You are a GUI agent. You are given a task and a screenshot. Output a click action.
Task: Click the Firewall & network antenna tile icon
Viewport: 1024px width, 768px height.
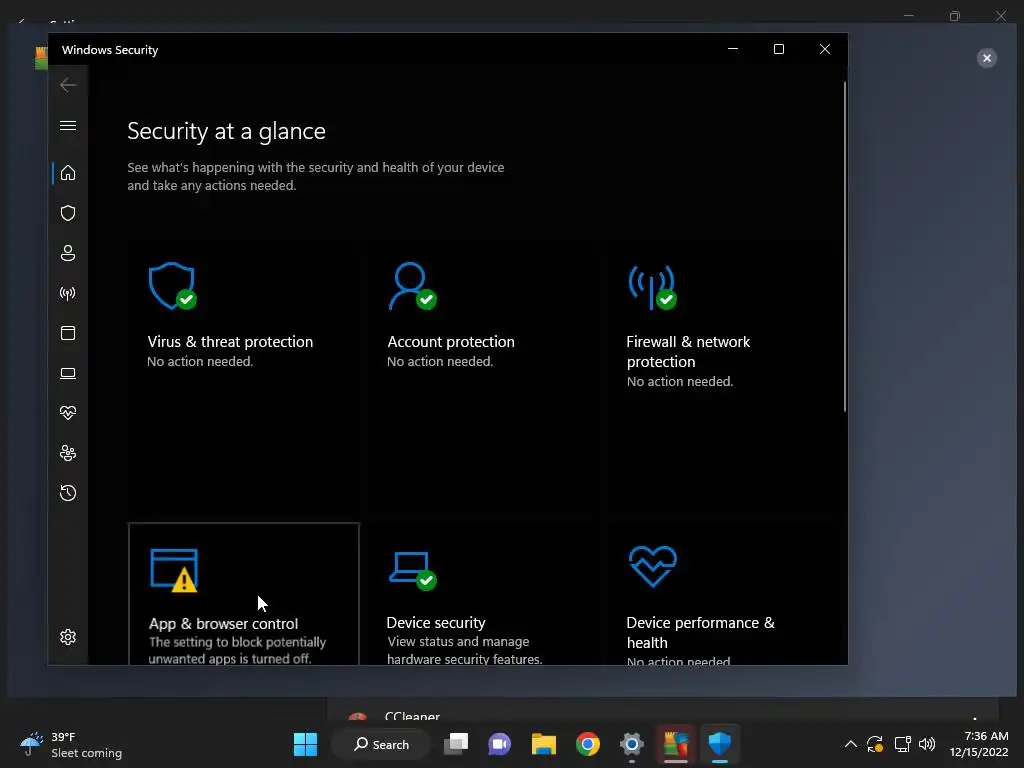(652, 286)
